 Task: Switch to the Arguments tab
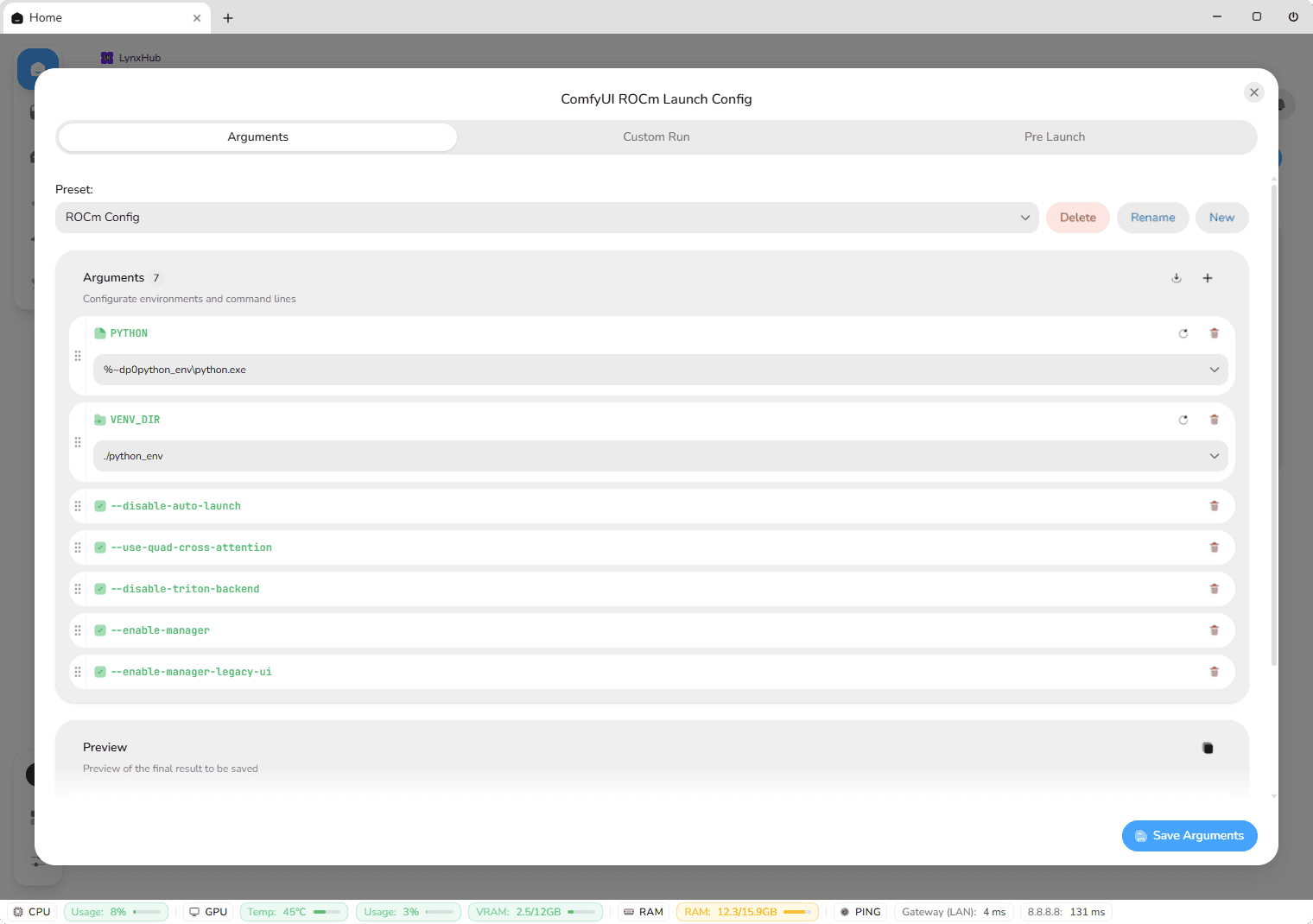pos(257,137)
